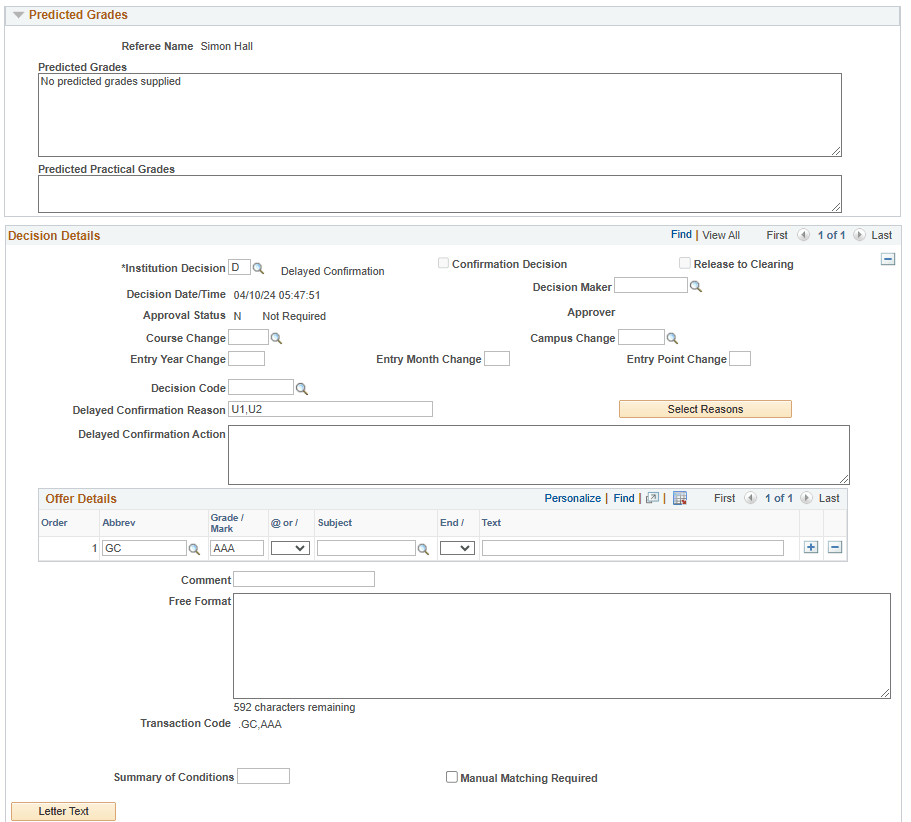911x822 pixels.
Task: Remove Offer Details row with minus icon
Action: (835, 547)
